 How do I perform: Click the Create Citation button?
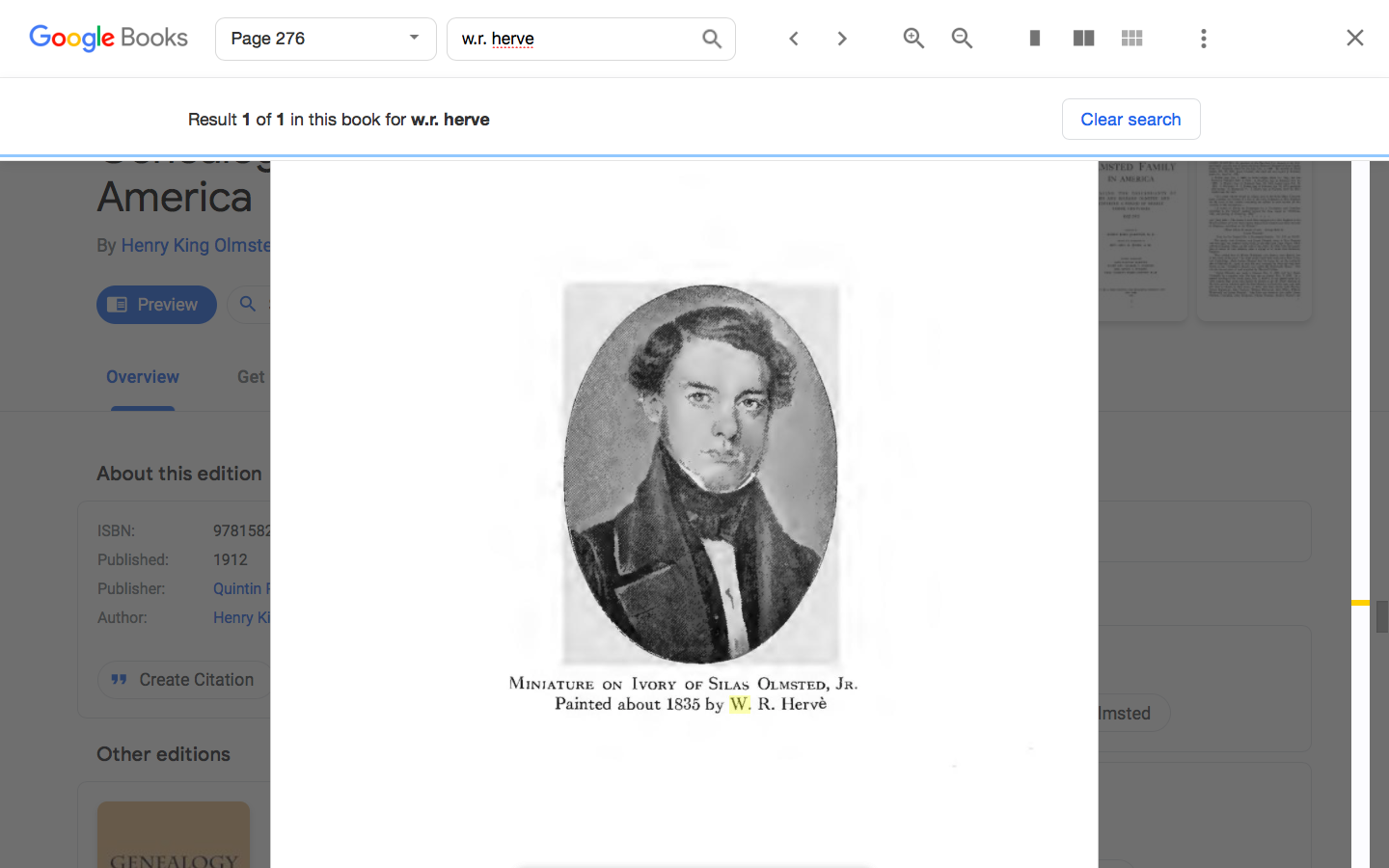183,680
